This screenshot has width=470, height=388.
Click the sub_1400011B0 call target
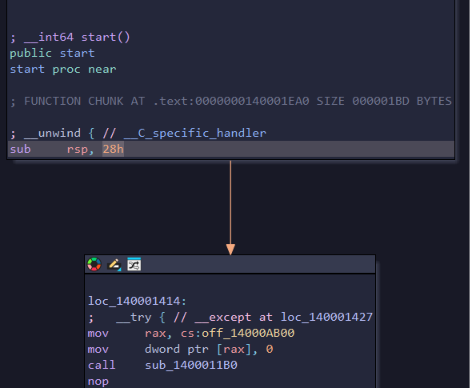(x=191, y=365)
